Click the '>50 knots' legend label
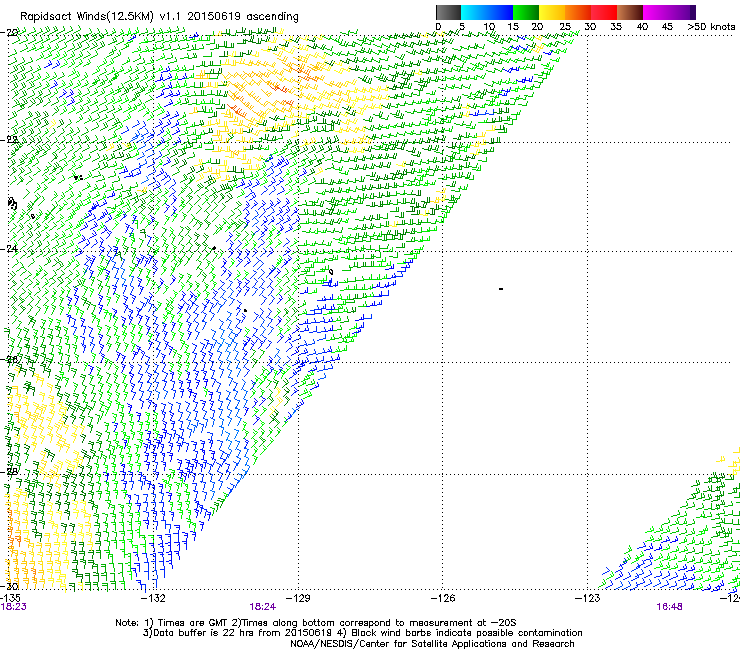The height and width of the screenshot is (650, 740). (x=711, y=27)
